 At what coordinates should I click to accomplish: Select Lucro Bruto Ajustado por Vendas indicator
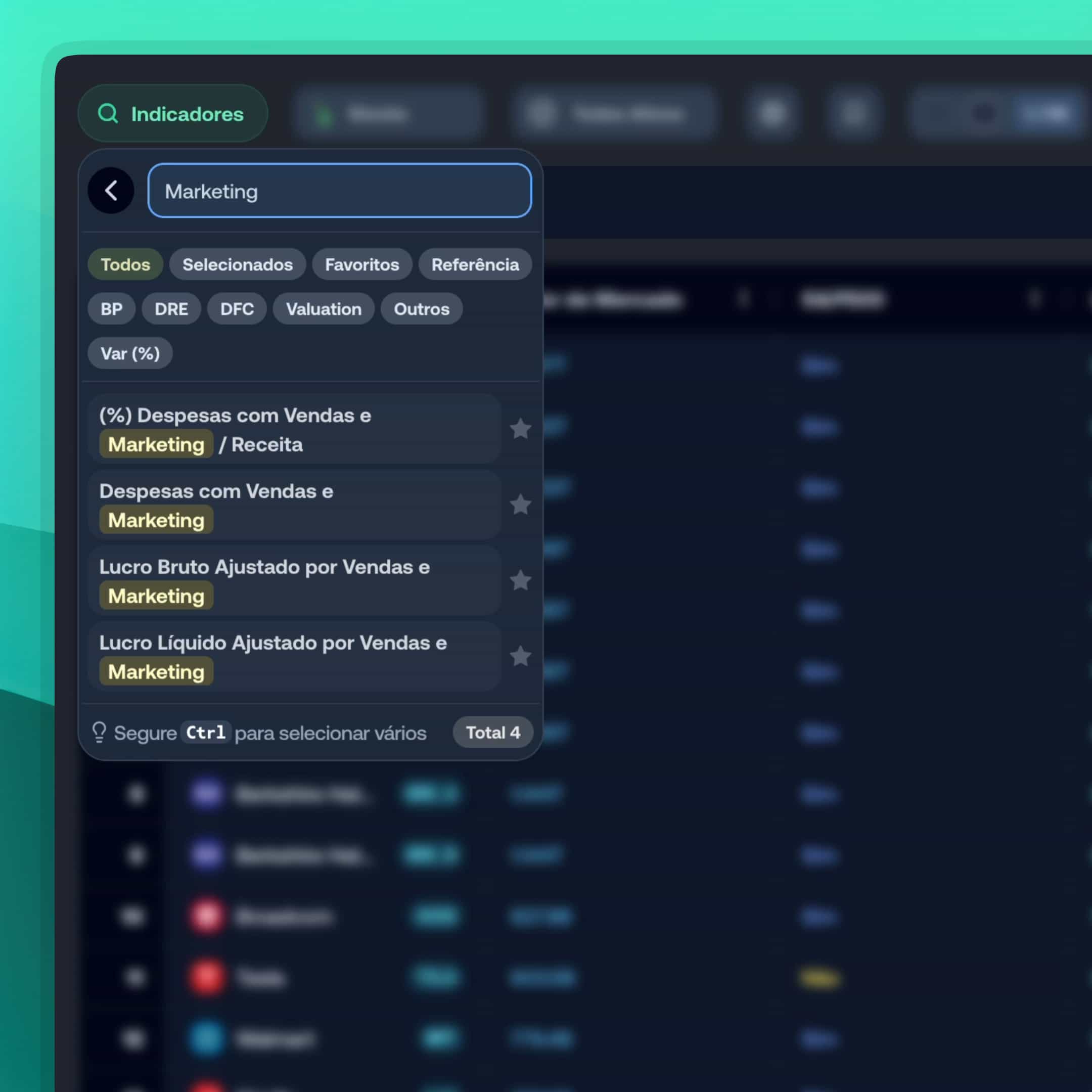tap(294, 581)
